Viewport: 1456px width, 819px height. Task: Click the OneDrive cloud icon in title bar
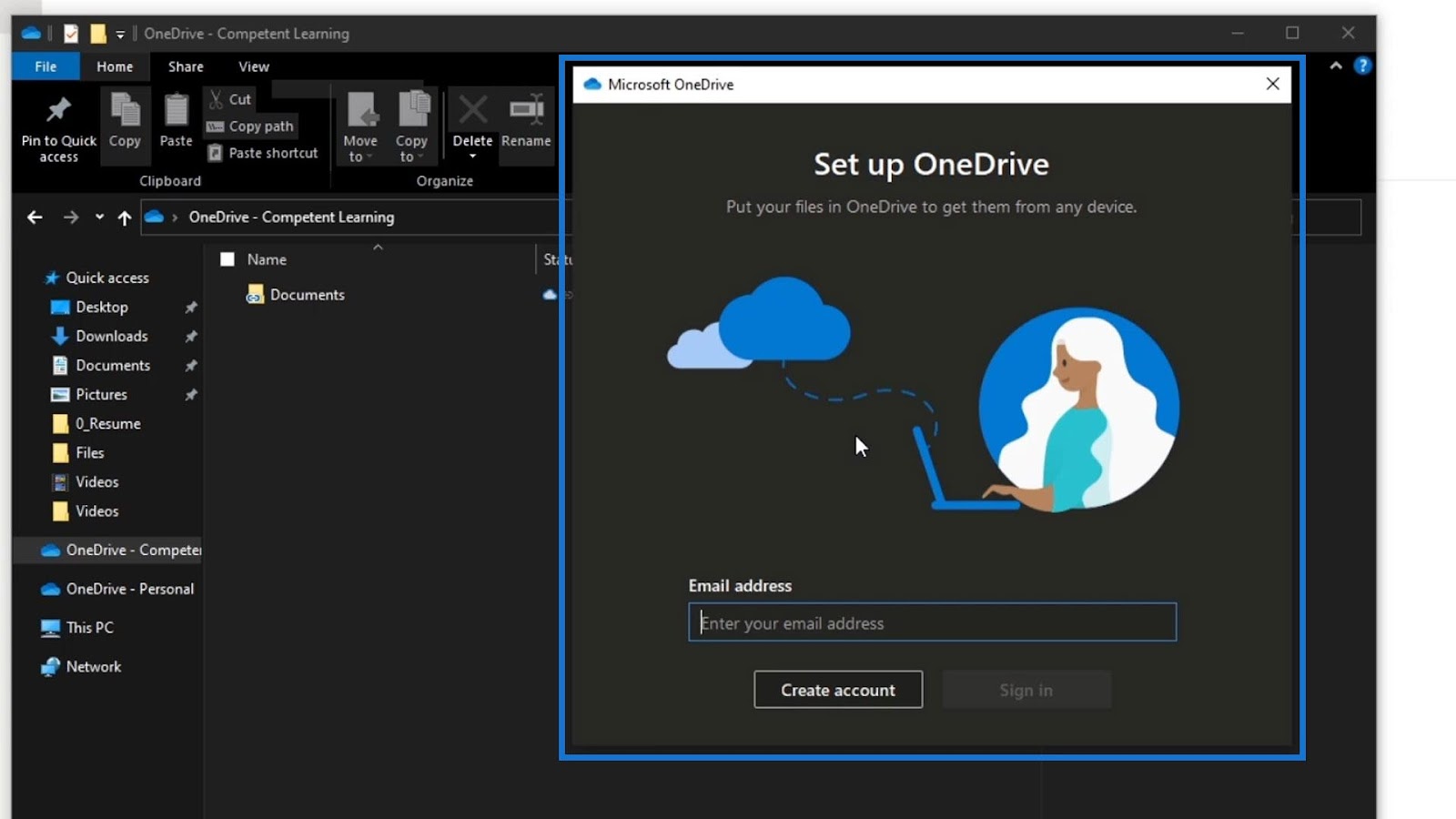[x=31, y=34]
